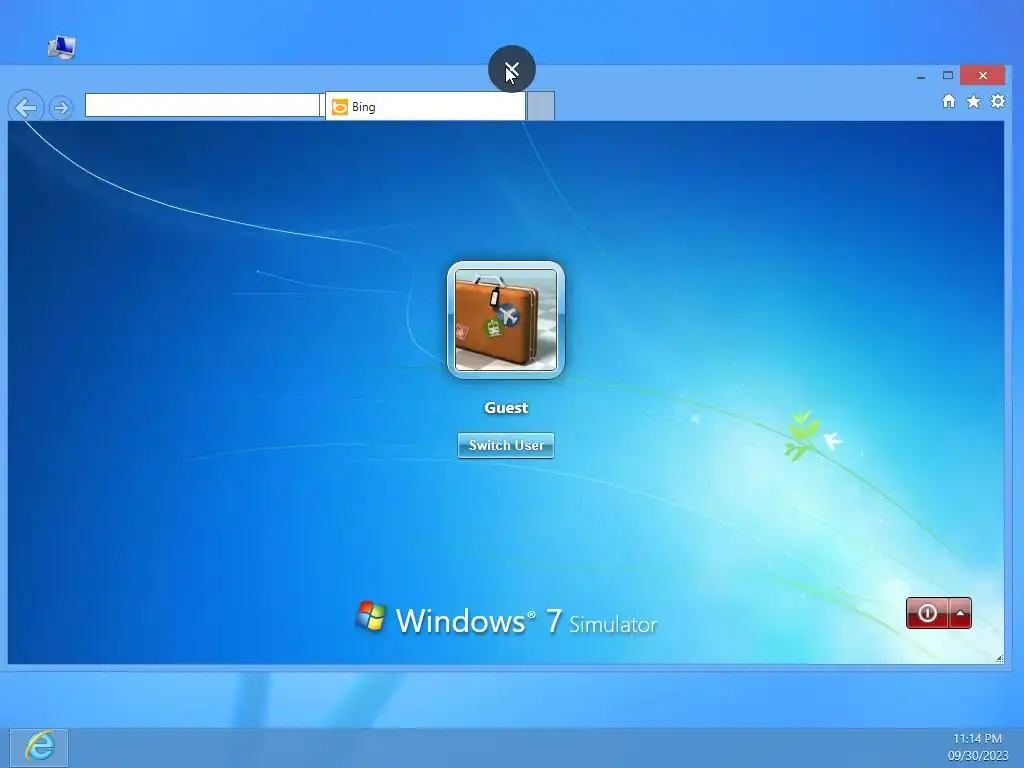Click the Bing favicon in the tab
The width and height of the screenshot is (1024, 768).
(x=340, y=107)
